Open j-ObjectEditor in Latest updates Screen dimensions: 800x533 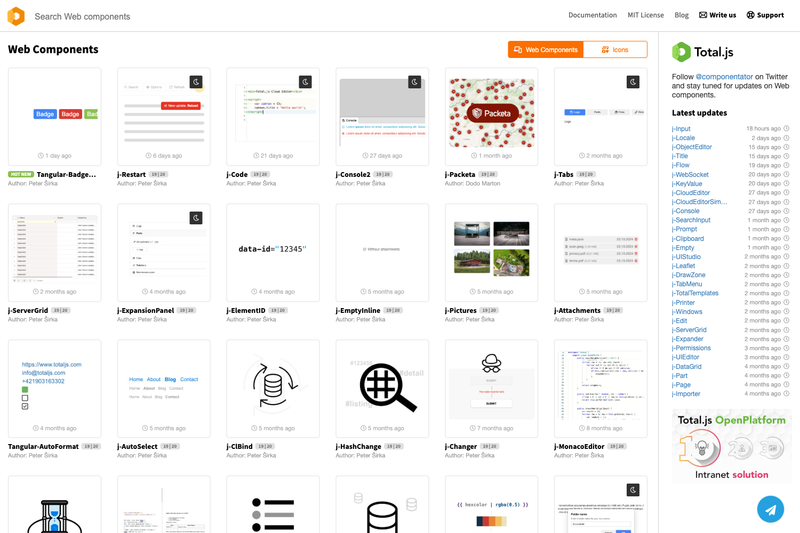pyautogui.click(x=692, y=147)
